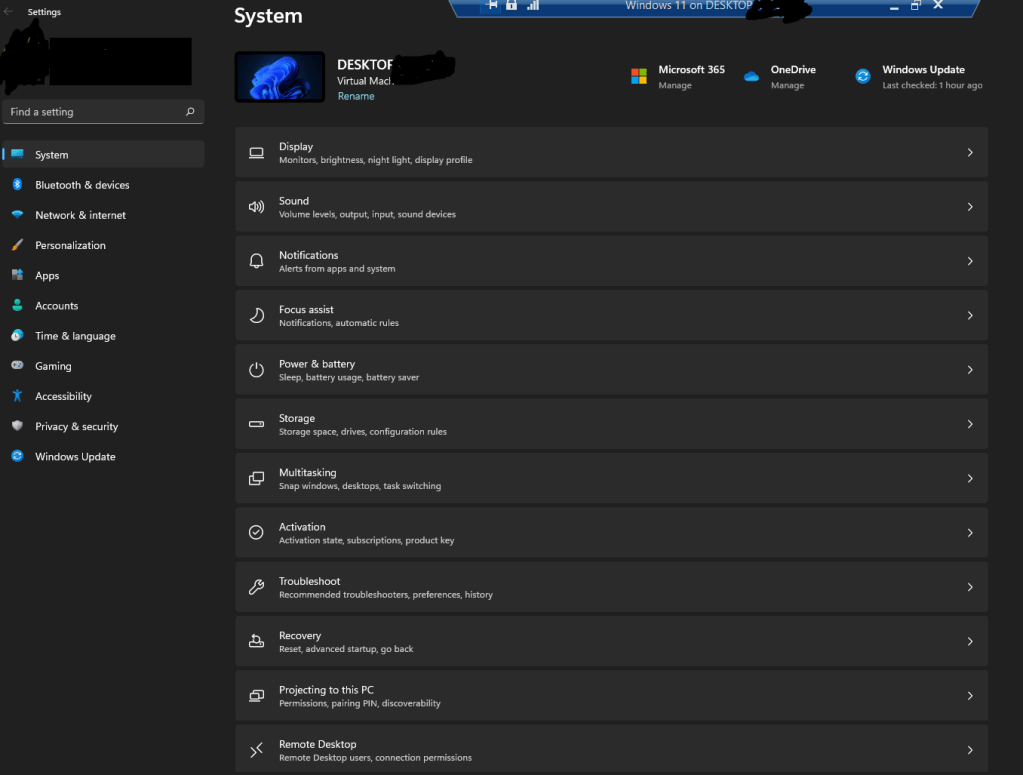Screen dimensions: 1023x775
Task: Click the Microsoft 365 logo icon
Action: [x=639, y=77]
